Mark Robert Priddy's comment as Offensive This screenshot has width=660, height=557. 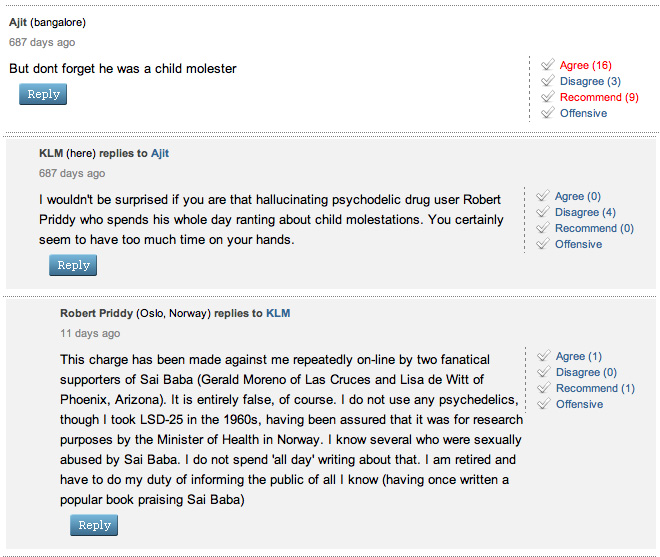(x=579, y=404)
